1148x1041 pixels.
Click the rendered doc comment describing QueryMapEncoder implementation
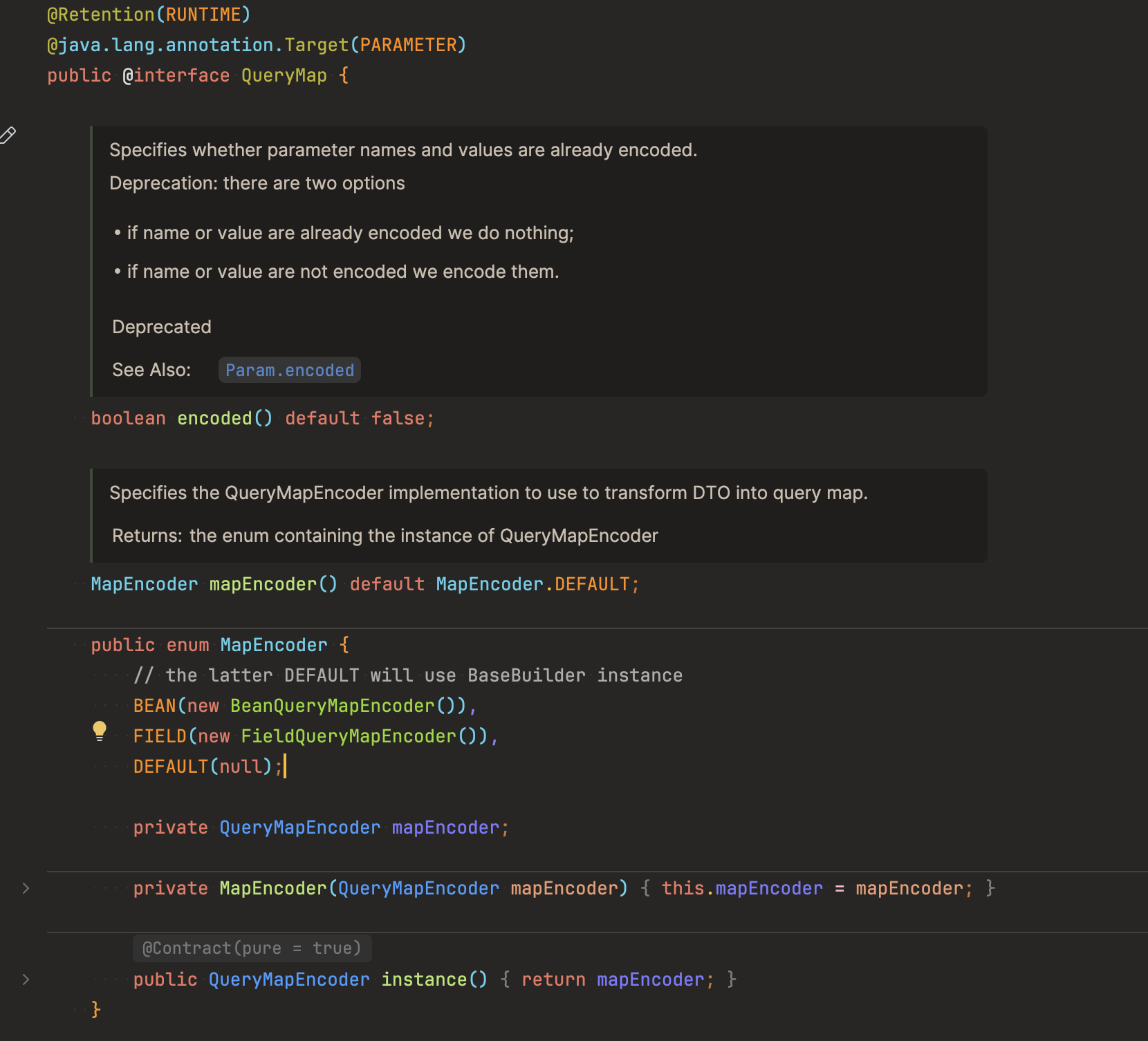tap(488, 493)
